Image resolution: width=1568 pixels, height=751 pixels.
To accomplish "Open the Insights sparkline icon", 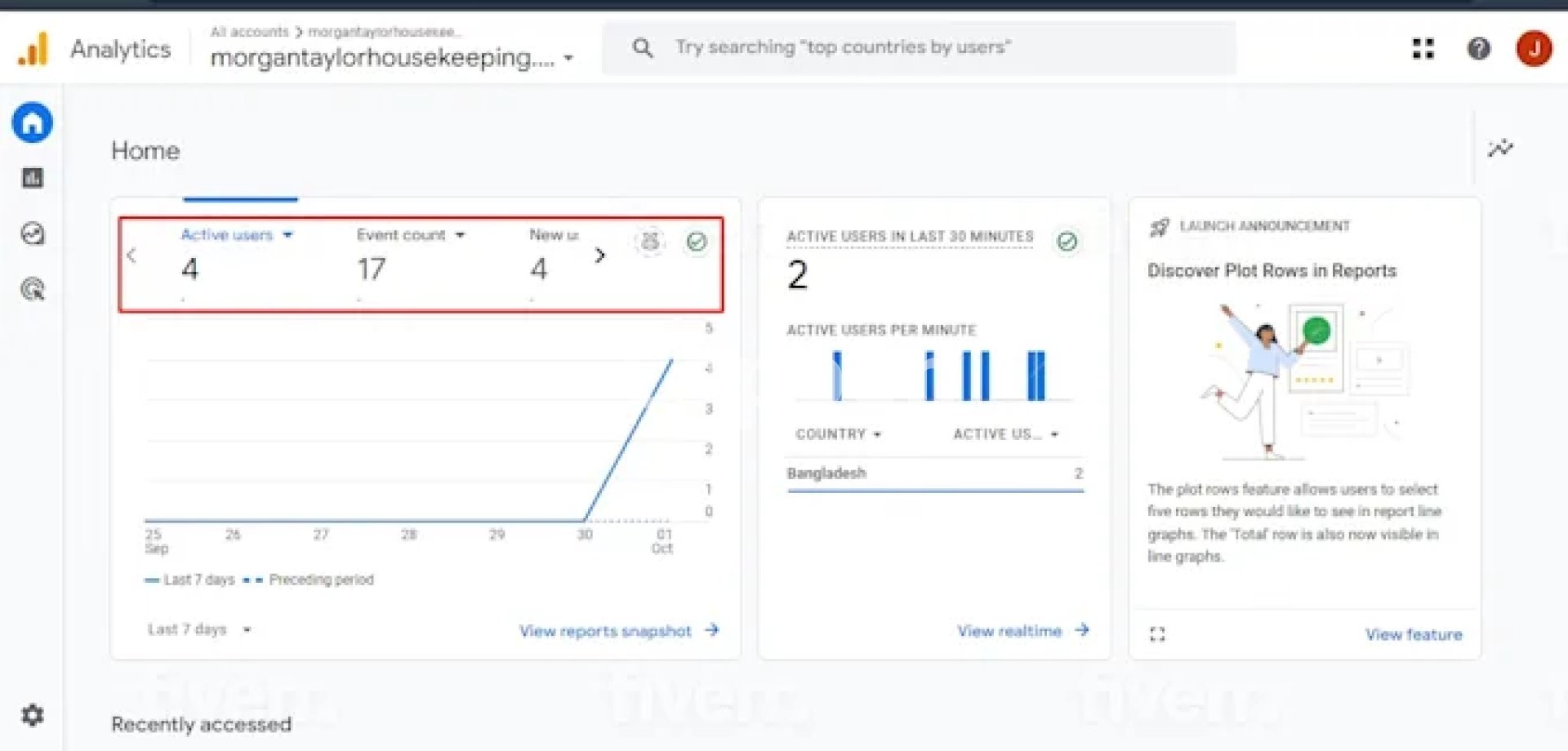I will tap(1499, 148).
